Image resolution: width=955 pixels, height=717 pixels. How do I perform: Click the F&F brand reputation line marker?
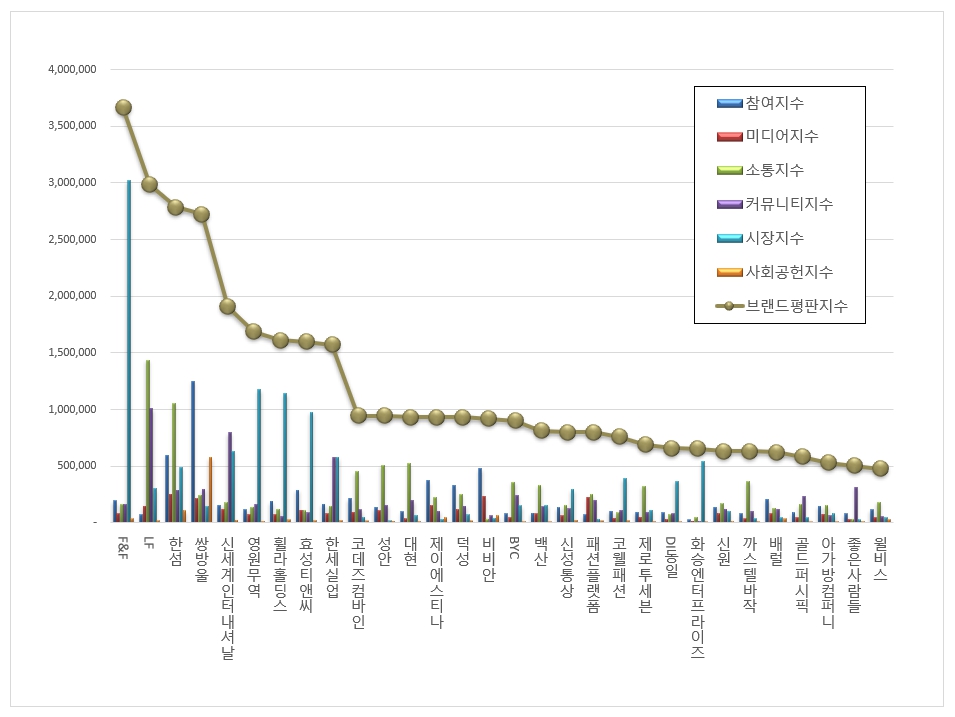[124, 108]
